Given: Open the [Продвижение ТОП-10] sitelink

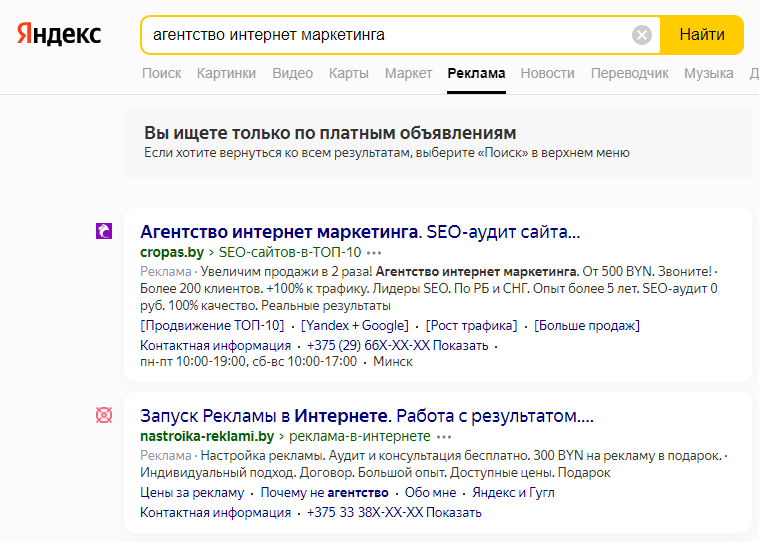Looking at the screenshot, I should point(212,326).
